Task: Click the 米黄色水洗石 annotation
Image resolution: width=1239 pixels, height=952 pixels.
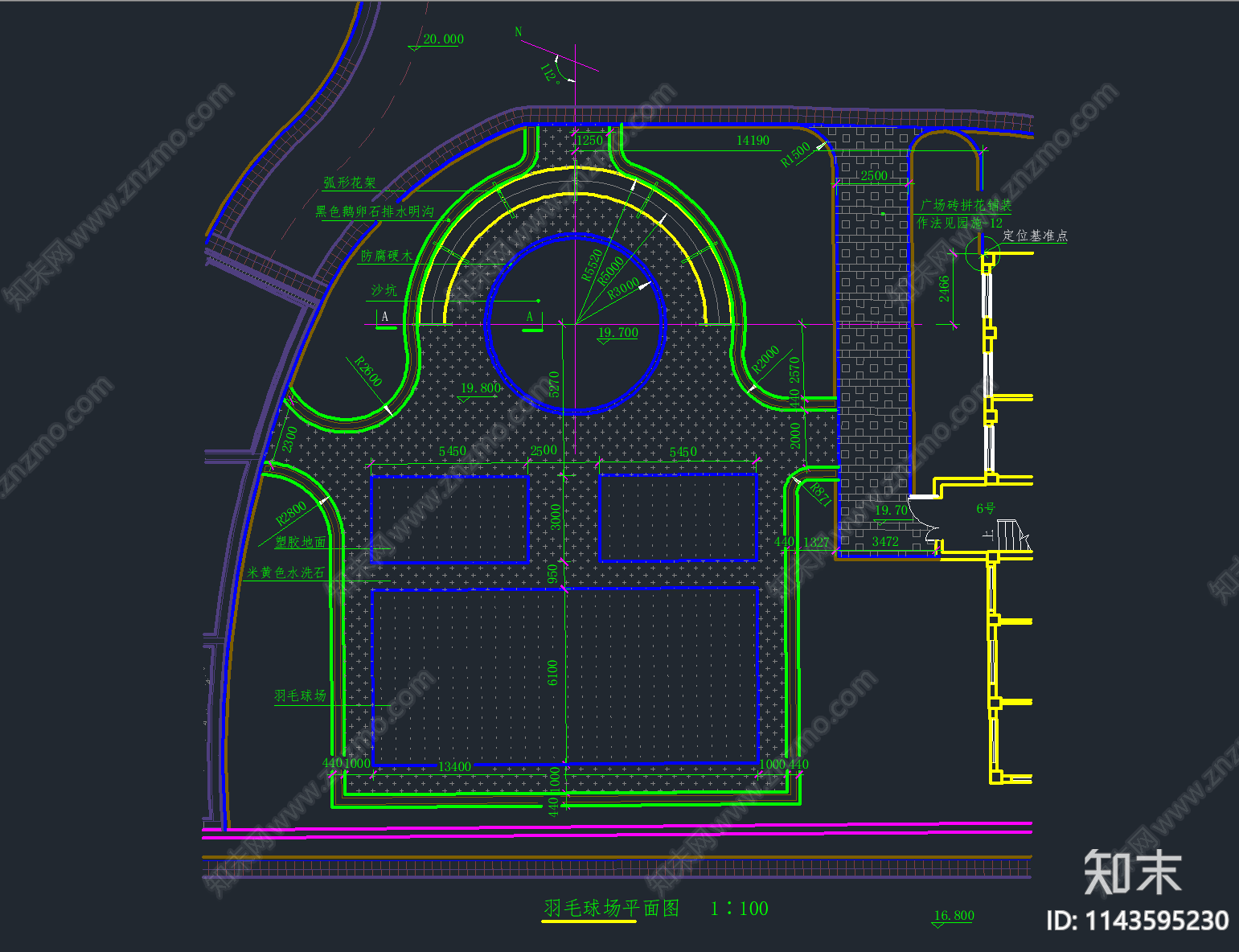Action: point(285,572)
